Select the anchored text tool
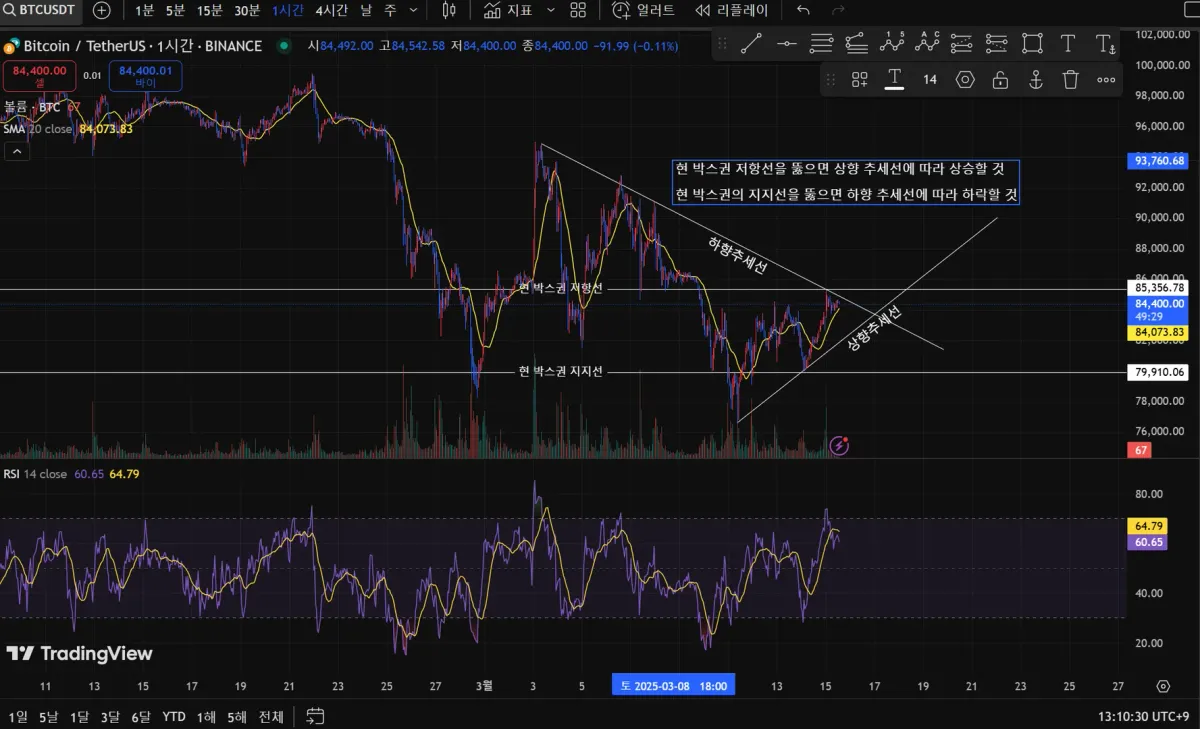The width and height of the screenshot is (1200, 729). tap(1104, 44)
